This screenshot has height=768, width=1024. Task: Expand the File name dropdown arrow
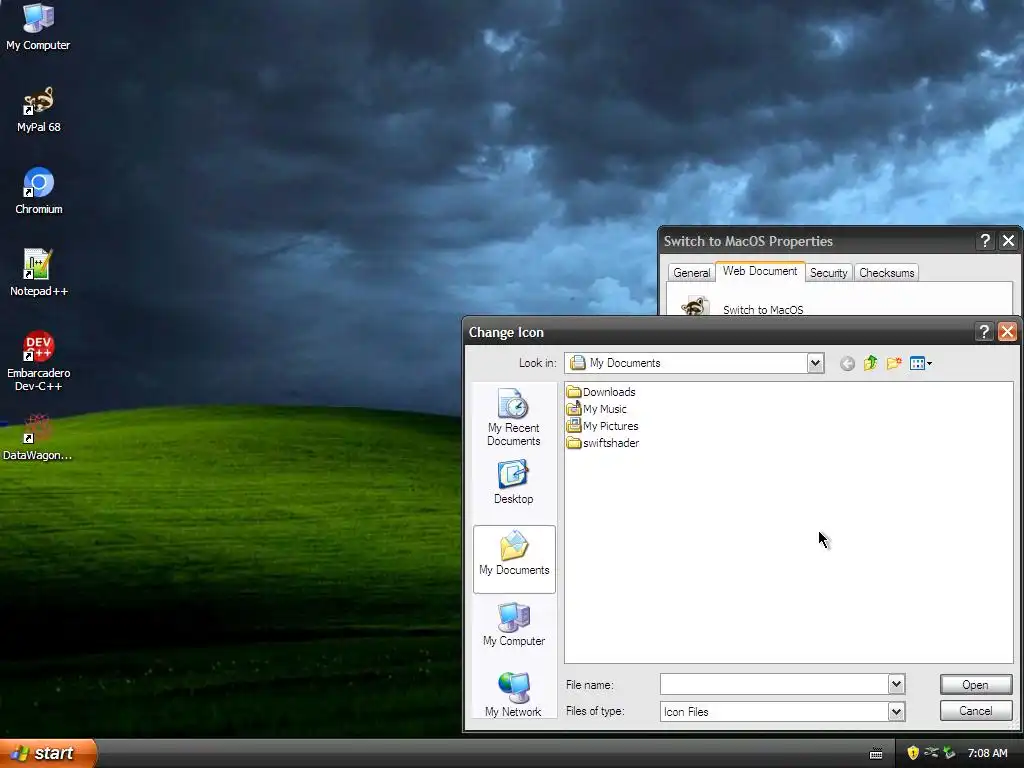[896, 684]
